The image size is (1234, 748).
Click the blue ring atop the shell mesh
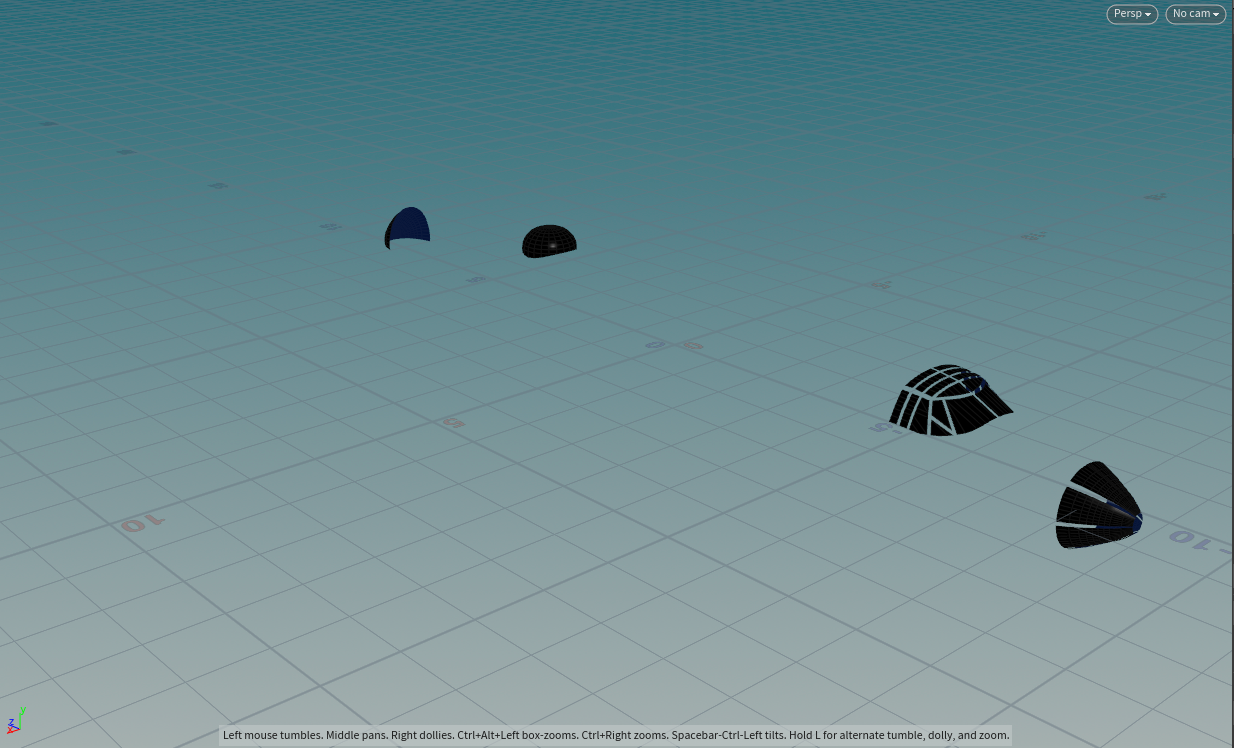click(976, 382)
